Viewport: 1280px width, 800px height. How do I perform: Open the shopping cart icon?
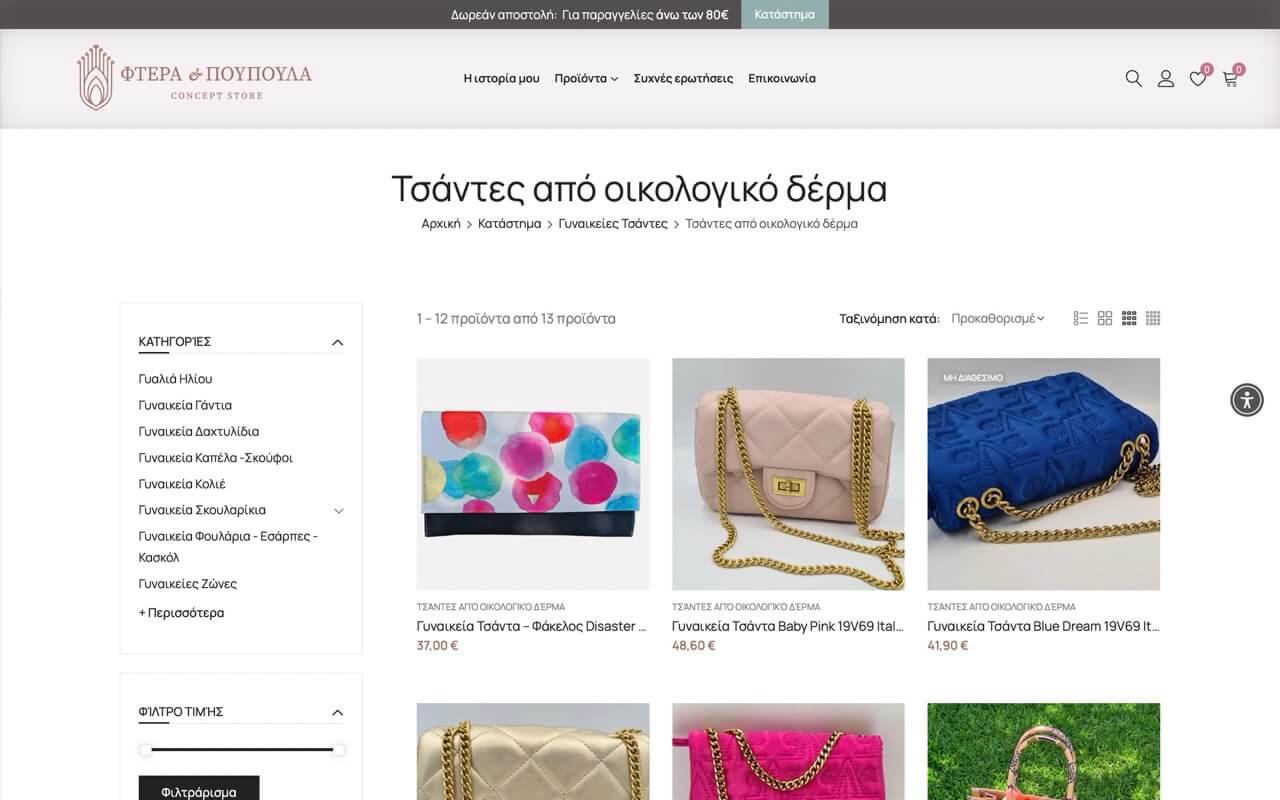pyautogui.click(x=1230, y=78)
